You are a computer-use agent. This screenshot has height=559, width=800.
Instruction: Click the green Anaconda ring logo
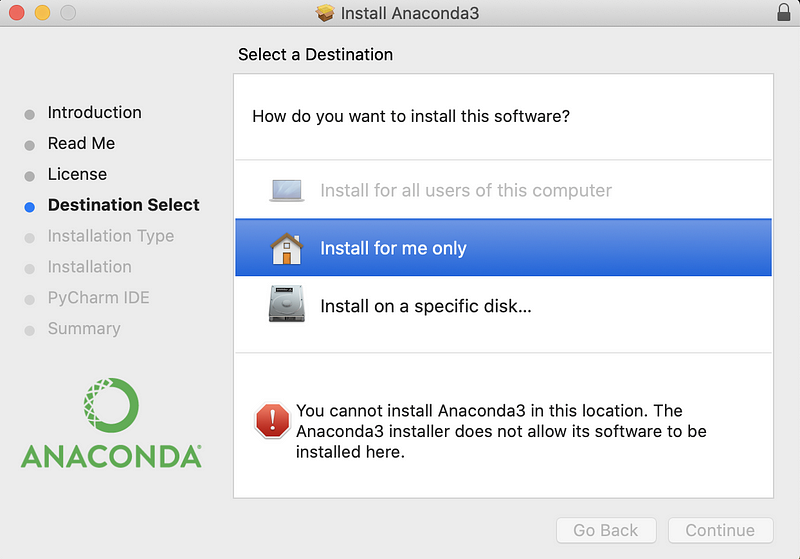111,404
